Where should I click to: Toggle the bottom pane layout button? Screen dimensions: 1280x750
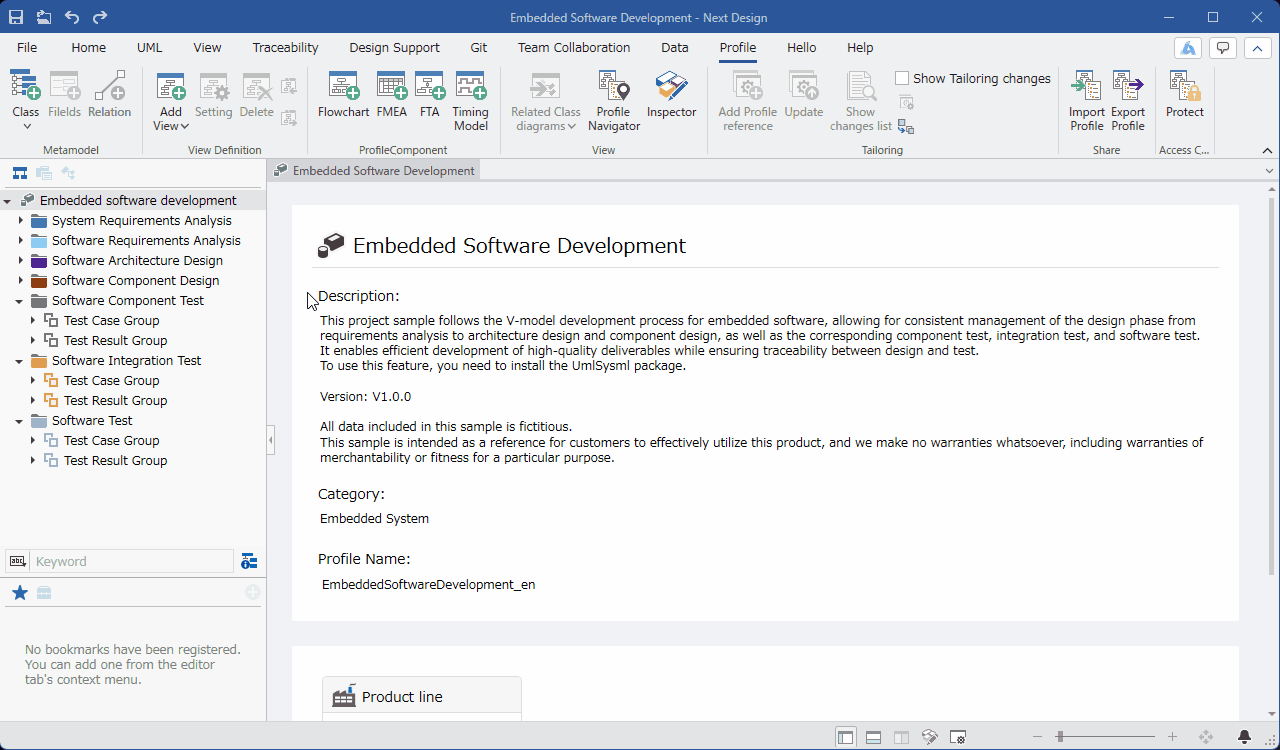[873, 737]
